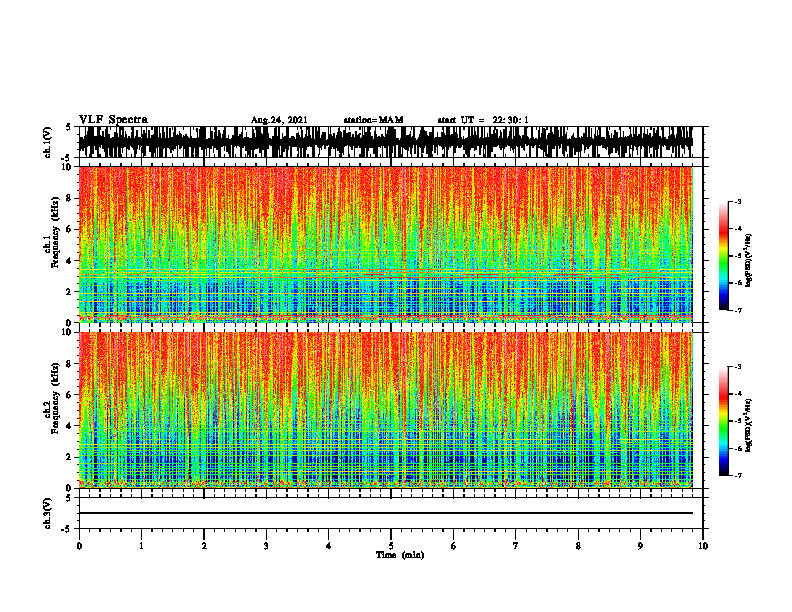Click time axis tick label "9"
Image resolution: width=792 pixels, height=612 pixels.
640,546
